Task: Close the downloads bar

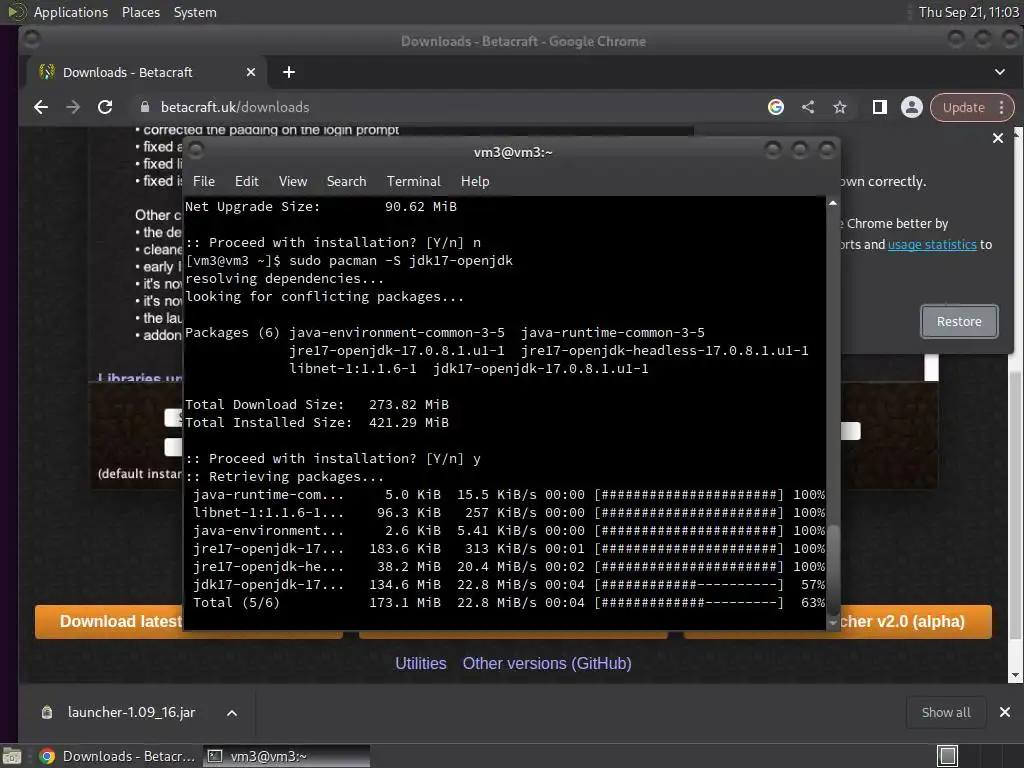Action: [1005, 712]
